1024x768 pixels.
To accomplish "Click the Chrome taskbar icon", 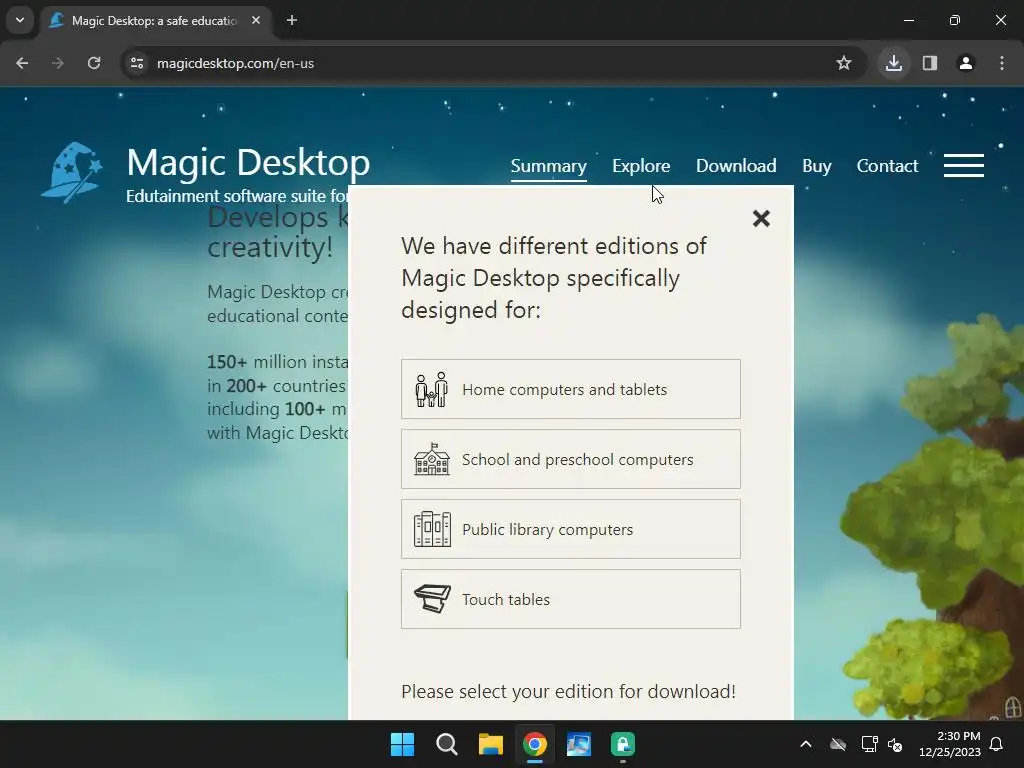I will [x=534, y=744].
